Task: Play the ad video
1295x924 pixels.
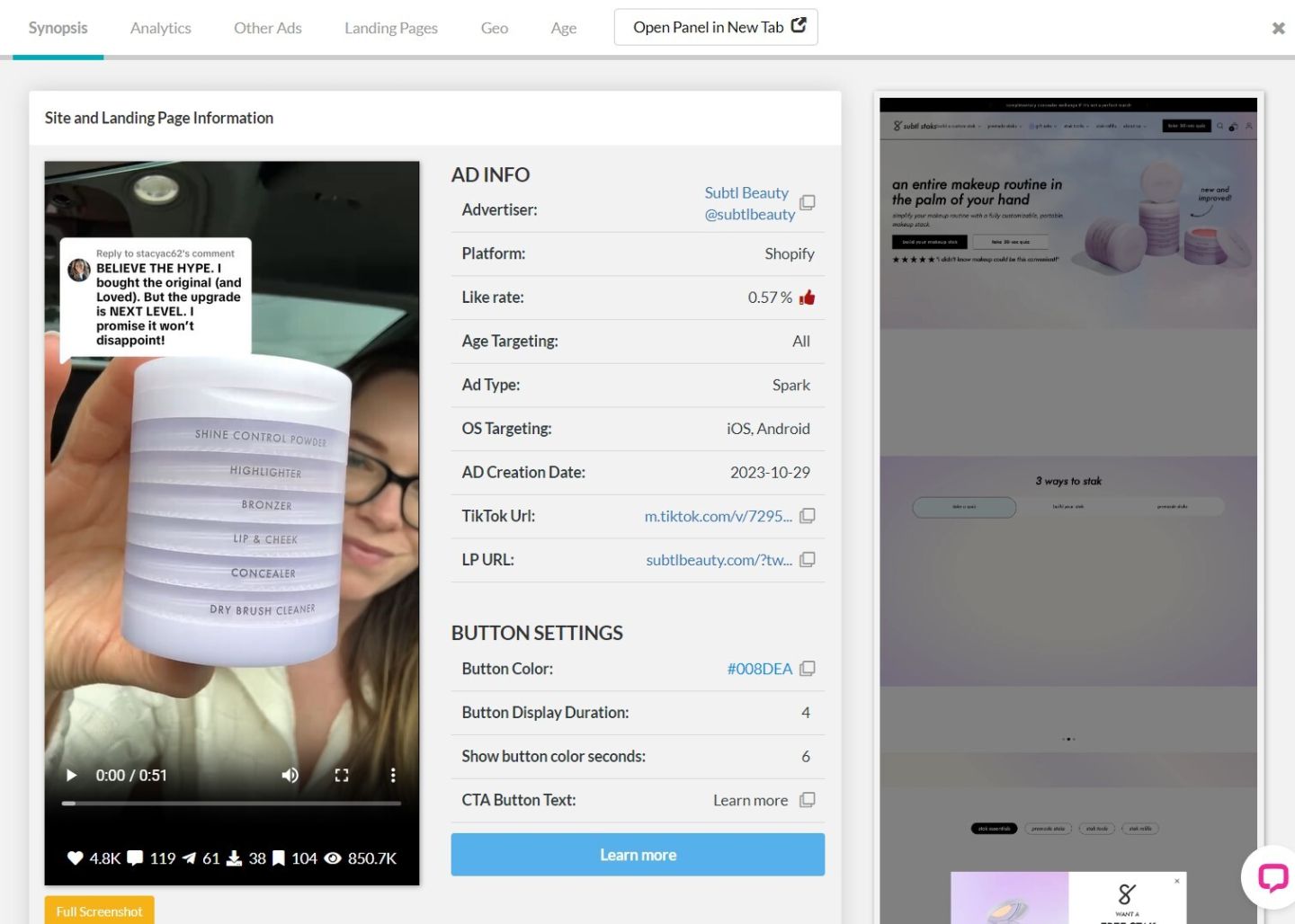Action: coord(72,776)
